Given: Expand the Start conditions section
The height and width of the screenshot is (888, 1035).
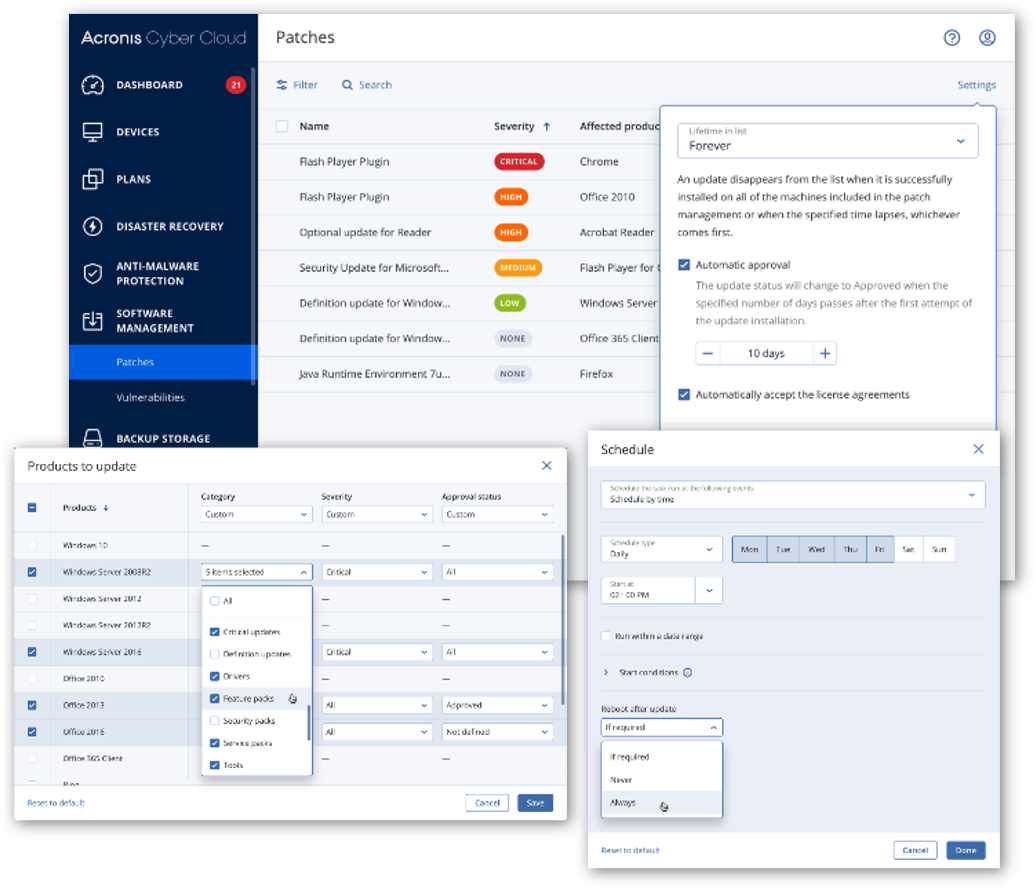Looking at the screenshot, I should (606, 673).
